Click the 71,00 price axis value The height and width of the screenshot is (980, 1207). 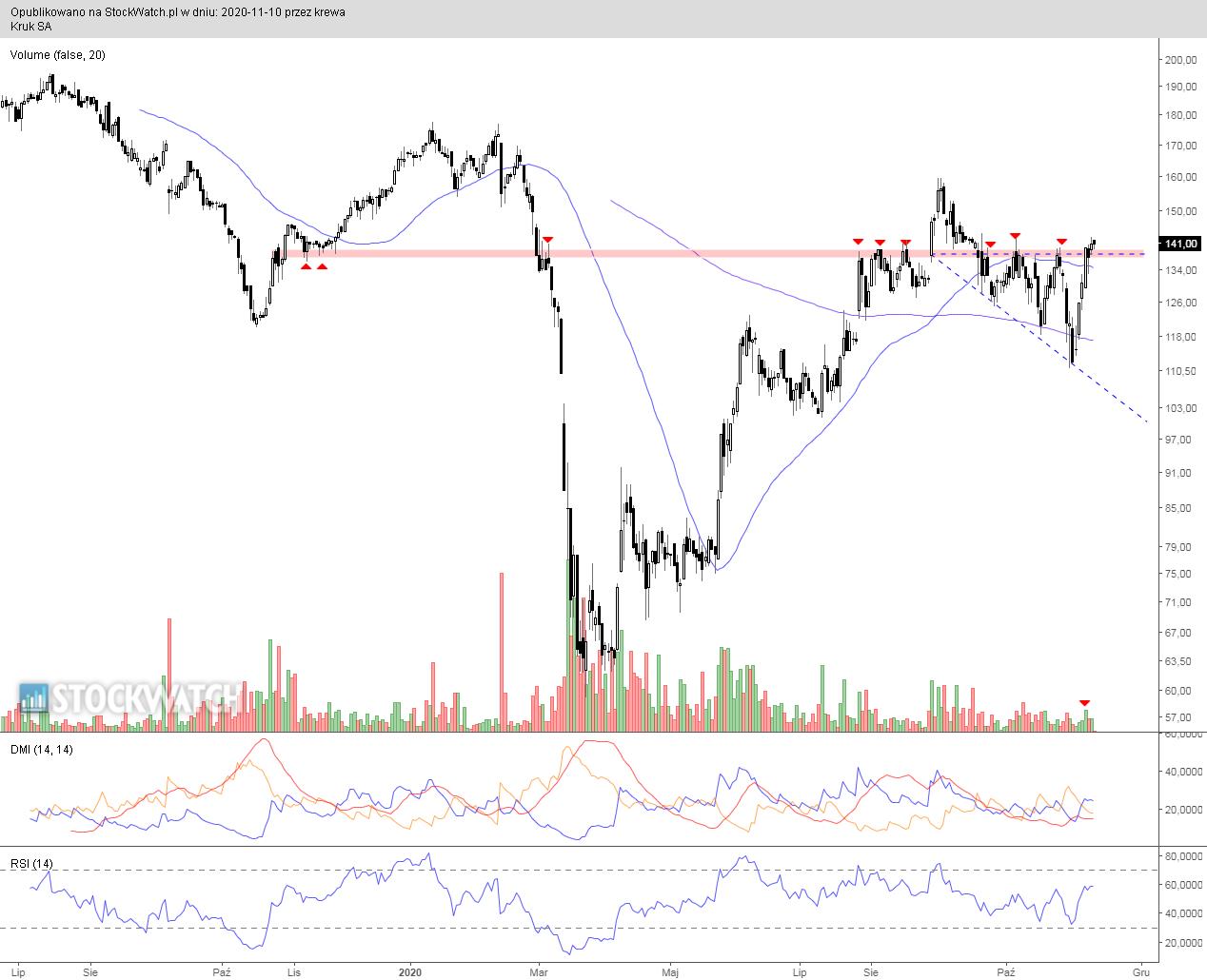1180,602
